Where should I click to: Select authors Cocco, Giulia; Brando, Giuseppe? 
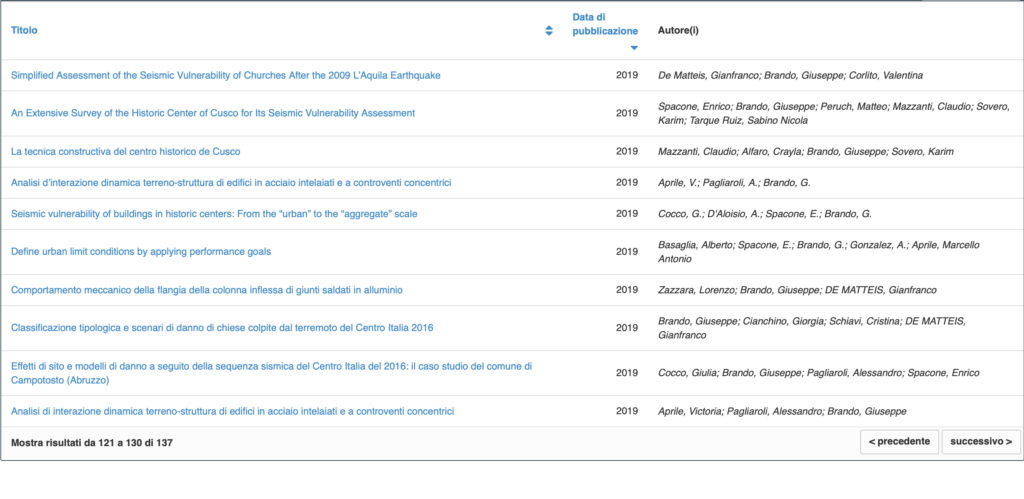(818, 373)
